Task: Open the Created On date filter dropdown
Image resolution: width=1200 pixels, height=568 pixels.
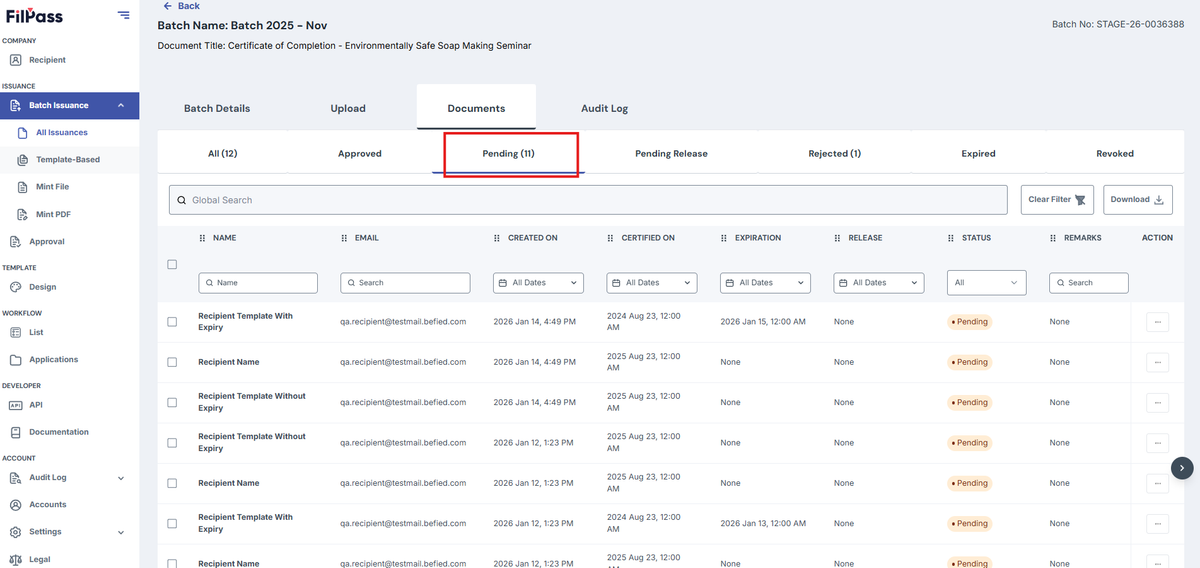Action: point(539,283)
